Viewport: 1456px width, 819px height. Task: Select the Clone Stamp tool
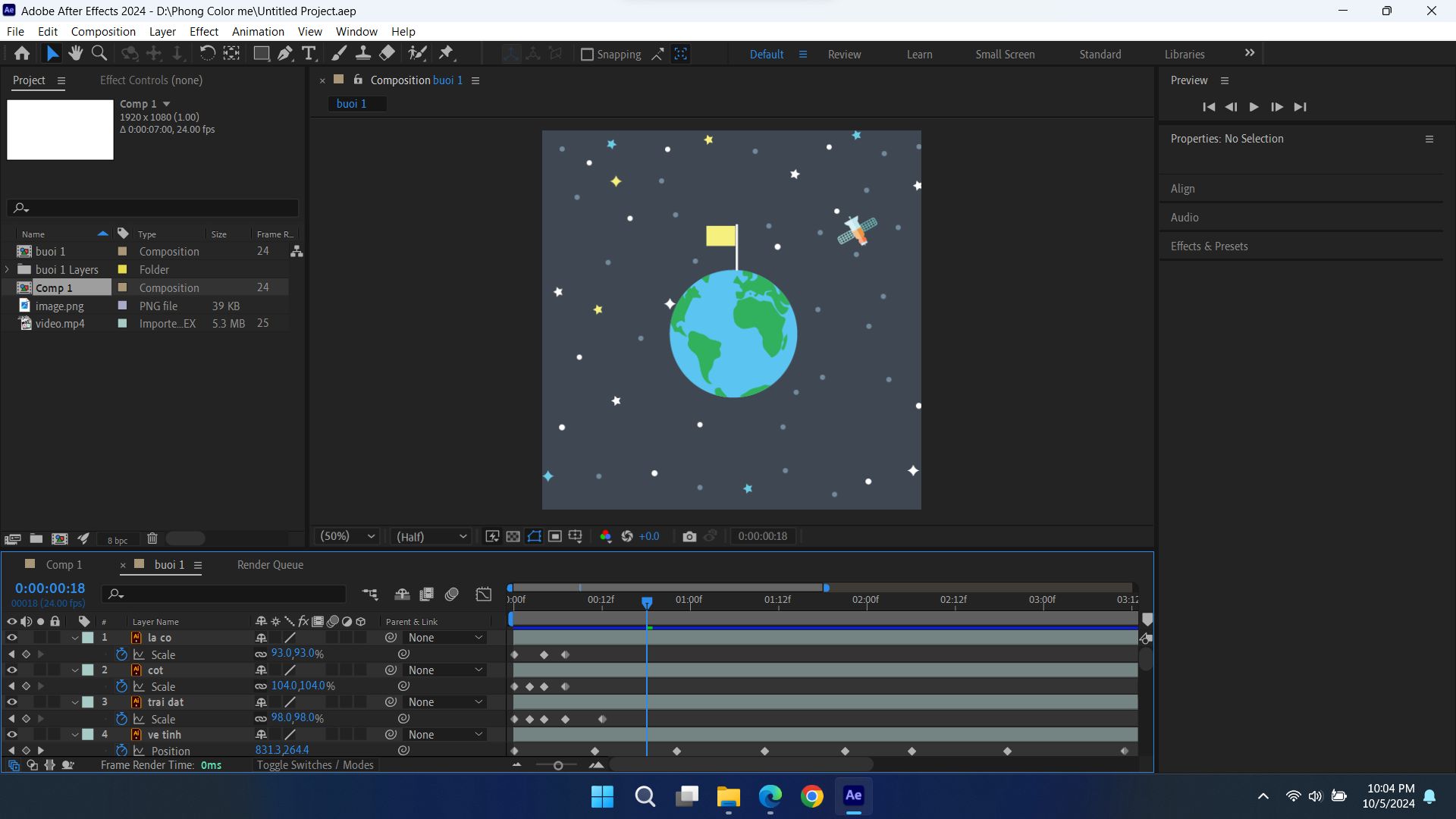pyautogui.click(x=363, y=53)
